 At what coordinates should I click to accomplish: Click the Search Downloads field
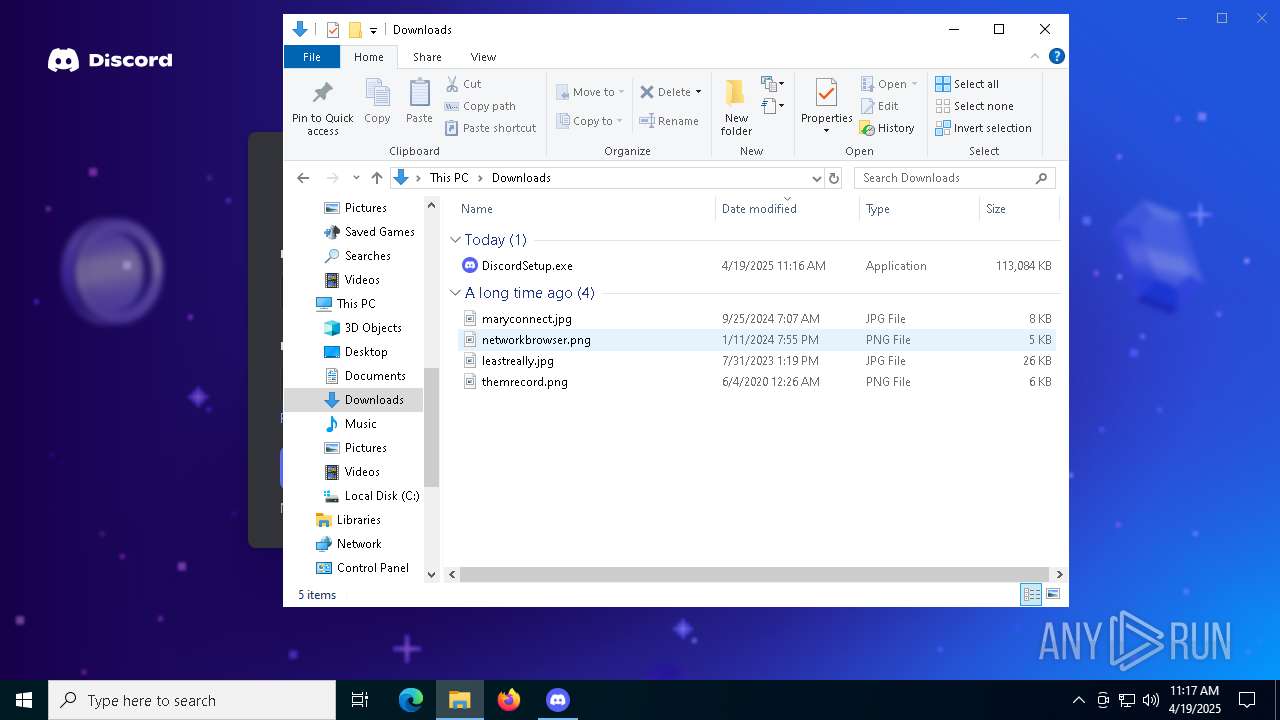coord(955,178)
